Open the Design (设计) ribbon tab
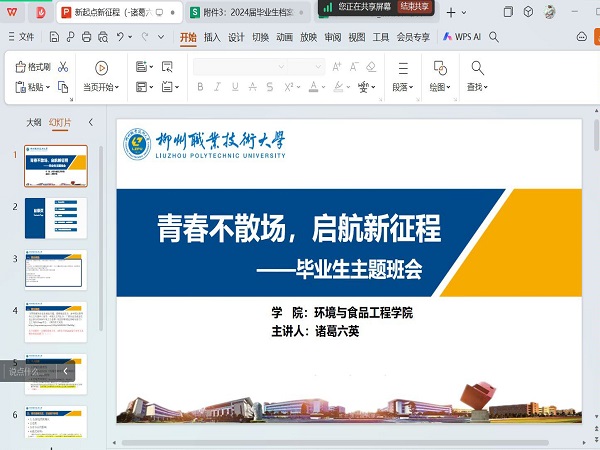Viewport: 600px width, 450px height. point(236,37)
